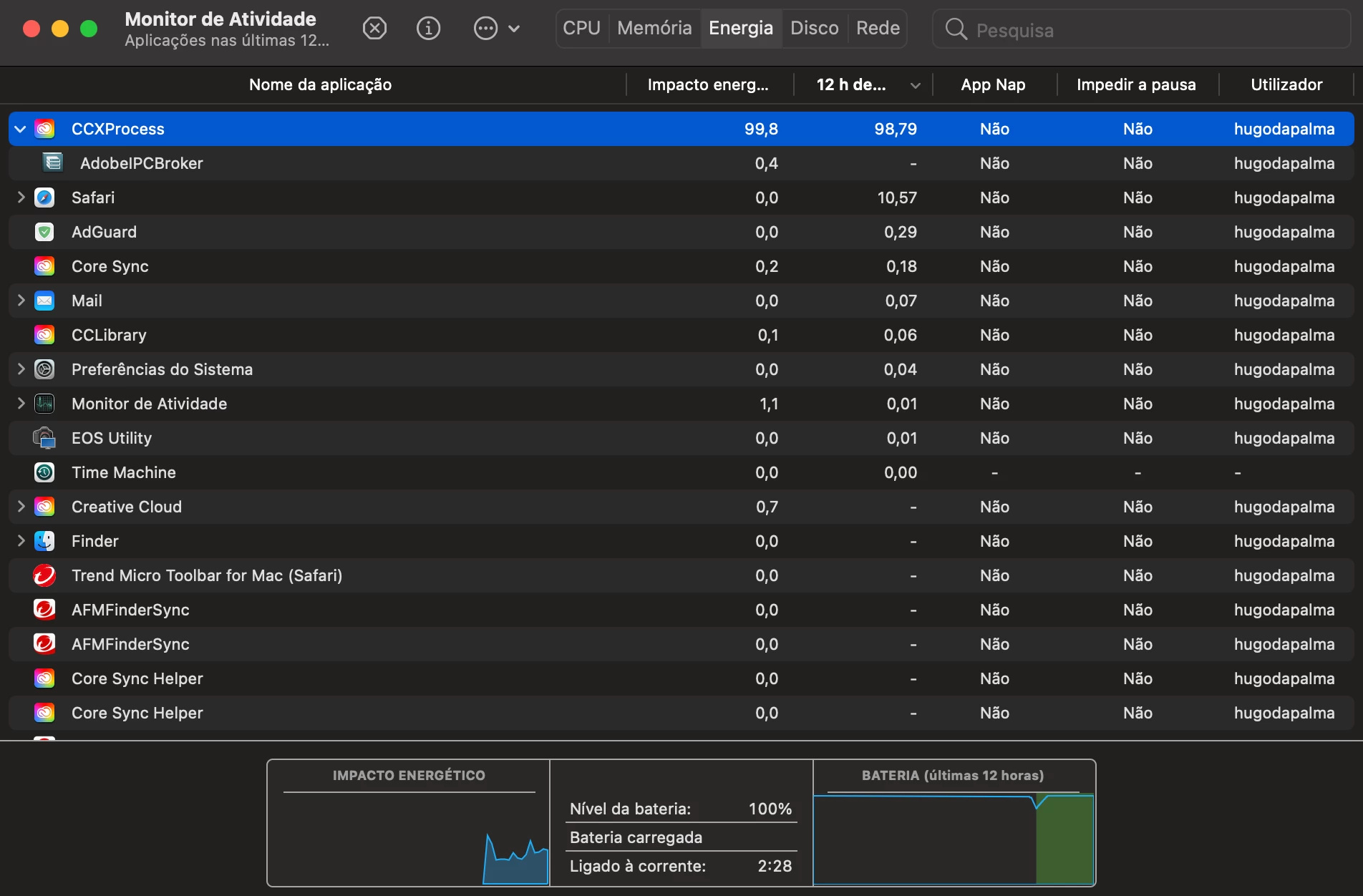Viewport: 1363px width, 896px height.
Task: Click Safari's 12 h value 10,57
Action: pyautogui.click(x=897, y=198)
